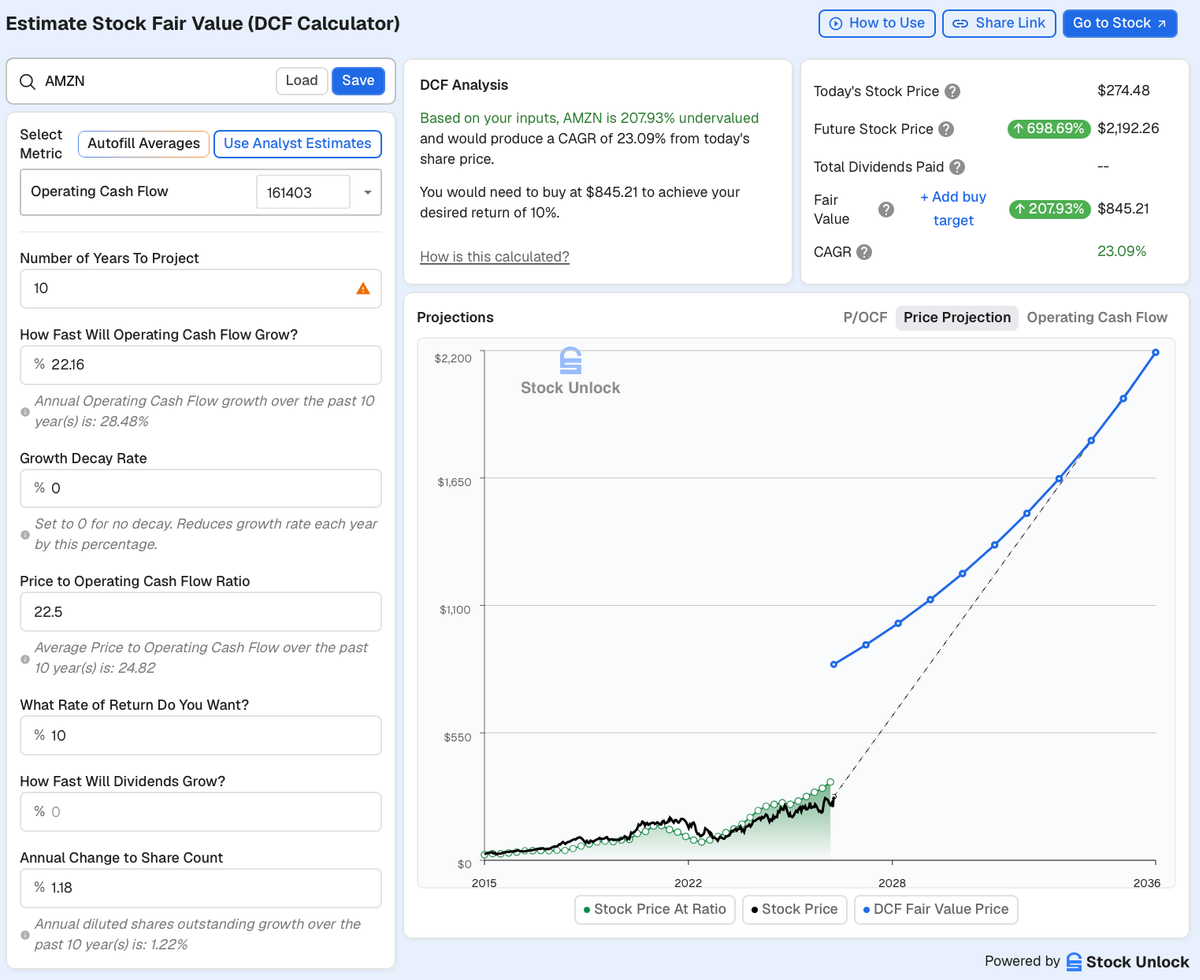This screenshot has height=980, width=1200.
Task: Click the search magnifier icon beside AMZN
Action: (27, 81)
